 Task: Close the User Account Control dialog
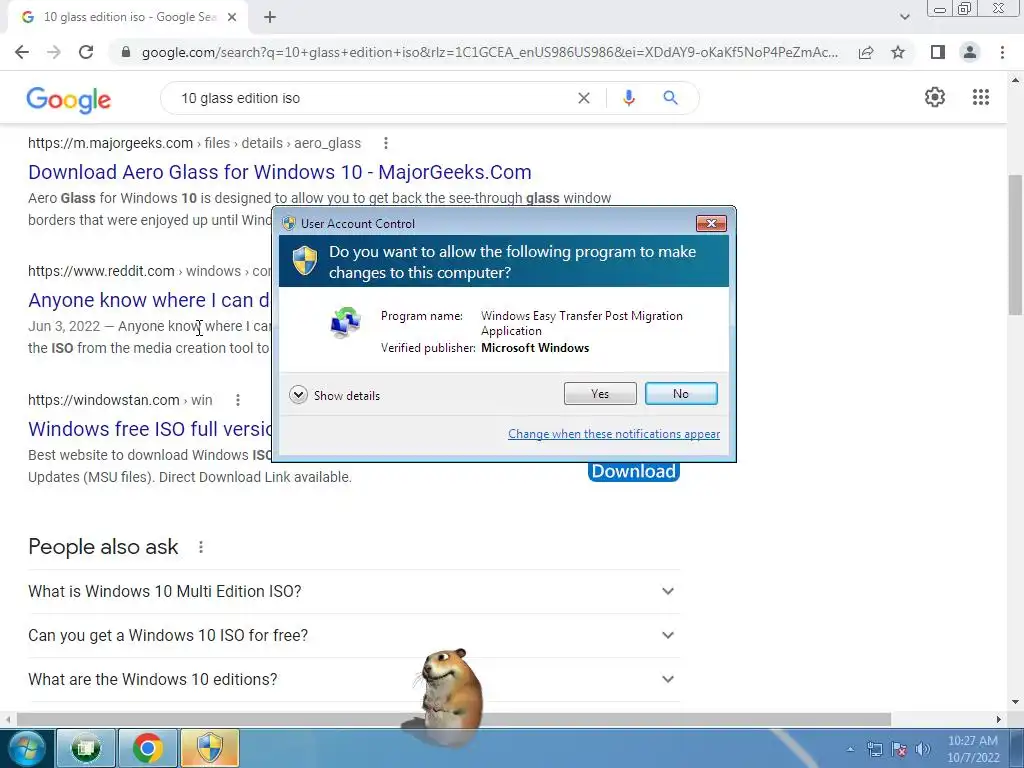click(x=711, y=223)
